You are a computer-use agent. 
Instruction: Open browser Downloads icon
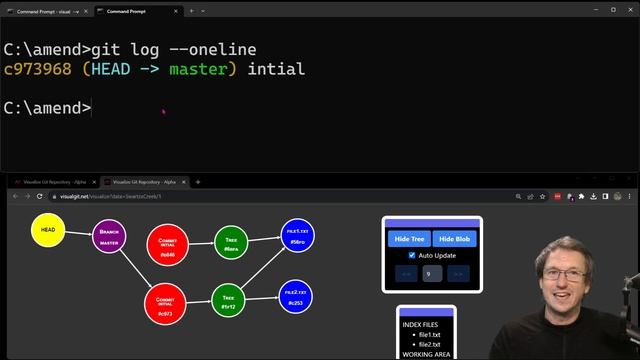point(593,197)
